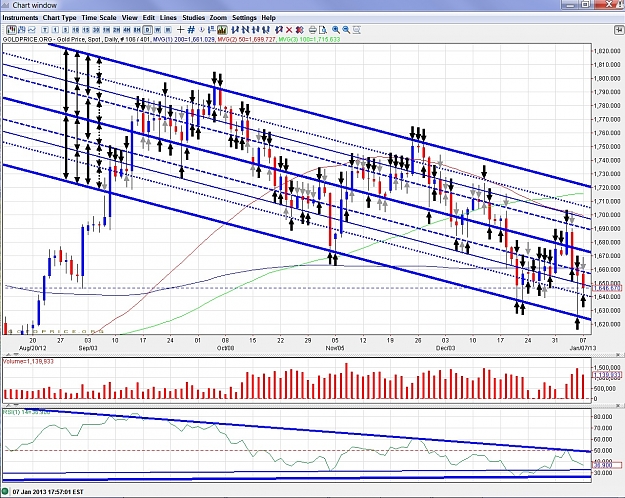Click the RSI value tag 38.900
Image resolution: width=625 pixels, height=498 pixels.
(607, 465)
